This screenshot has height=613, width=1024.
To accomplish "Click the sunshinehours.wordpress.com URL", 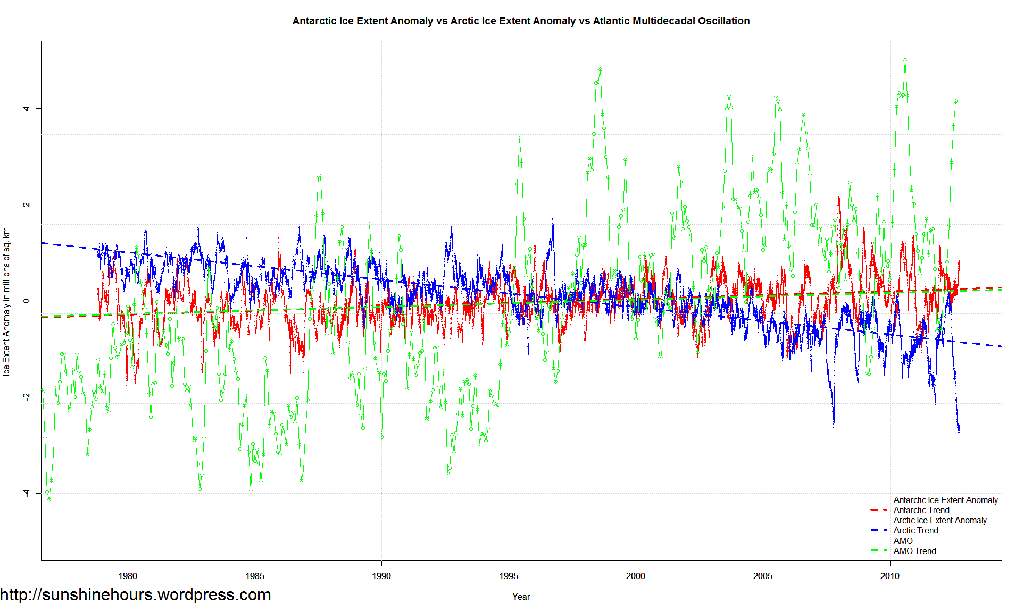I will pyautogui.click(x=135, y=595).
